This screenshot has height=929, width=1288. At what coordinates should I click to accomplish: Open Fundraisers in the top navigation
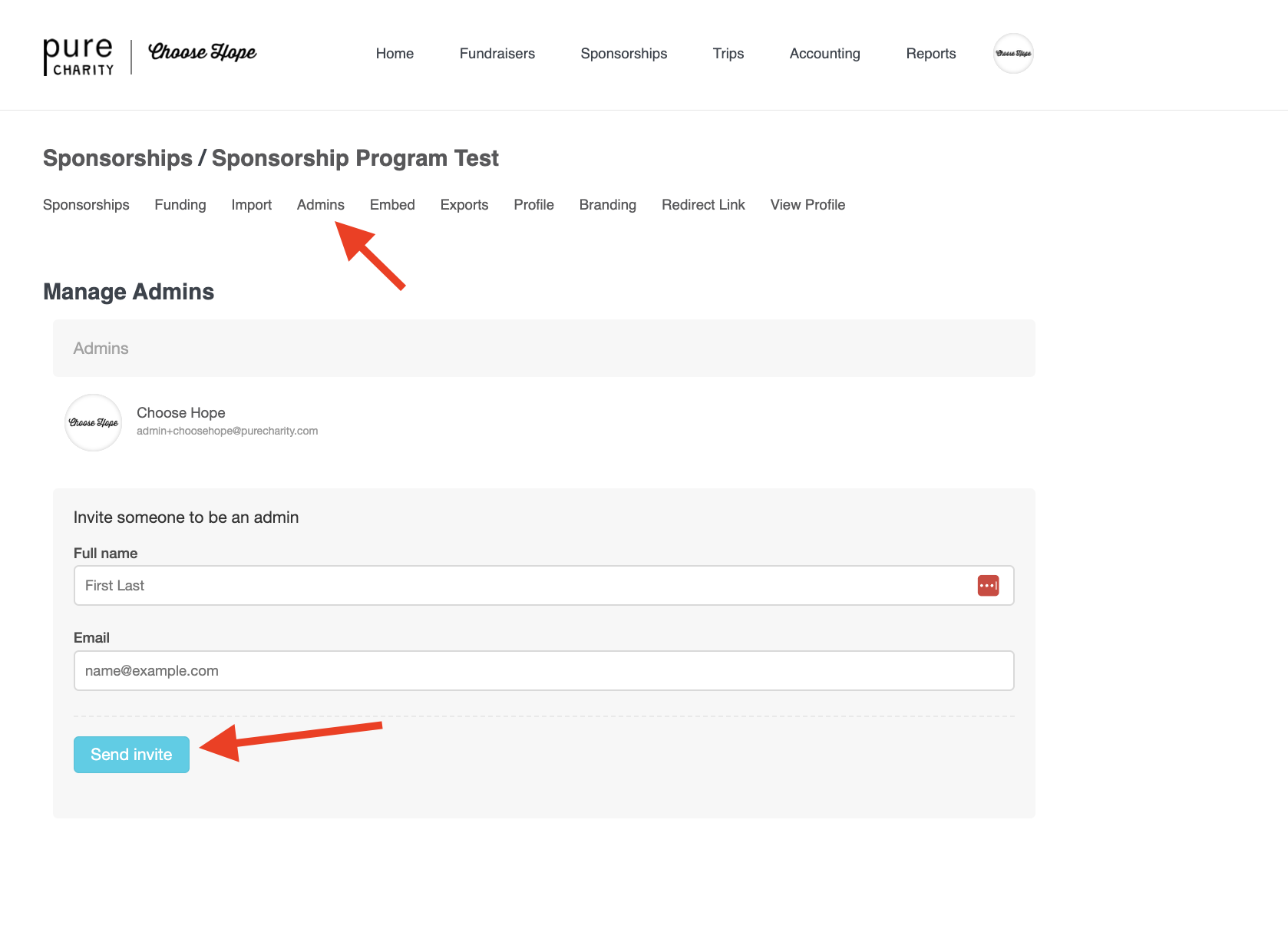coord(497,54)
